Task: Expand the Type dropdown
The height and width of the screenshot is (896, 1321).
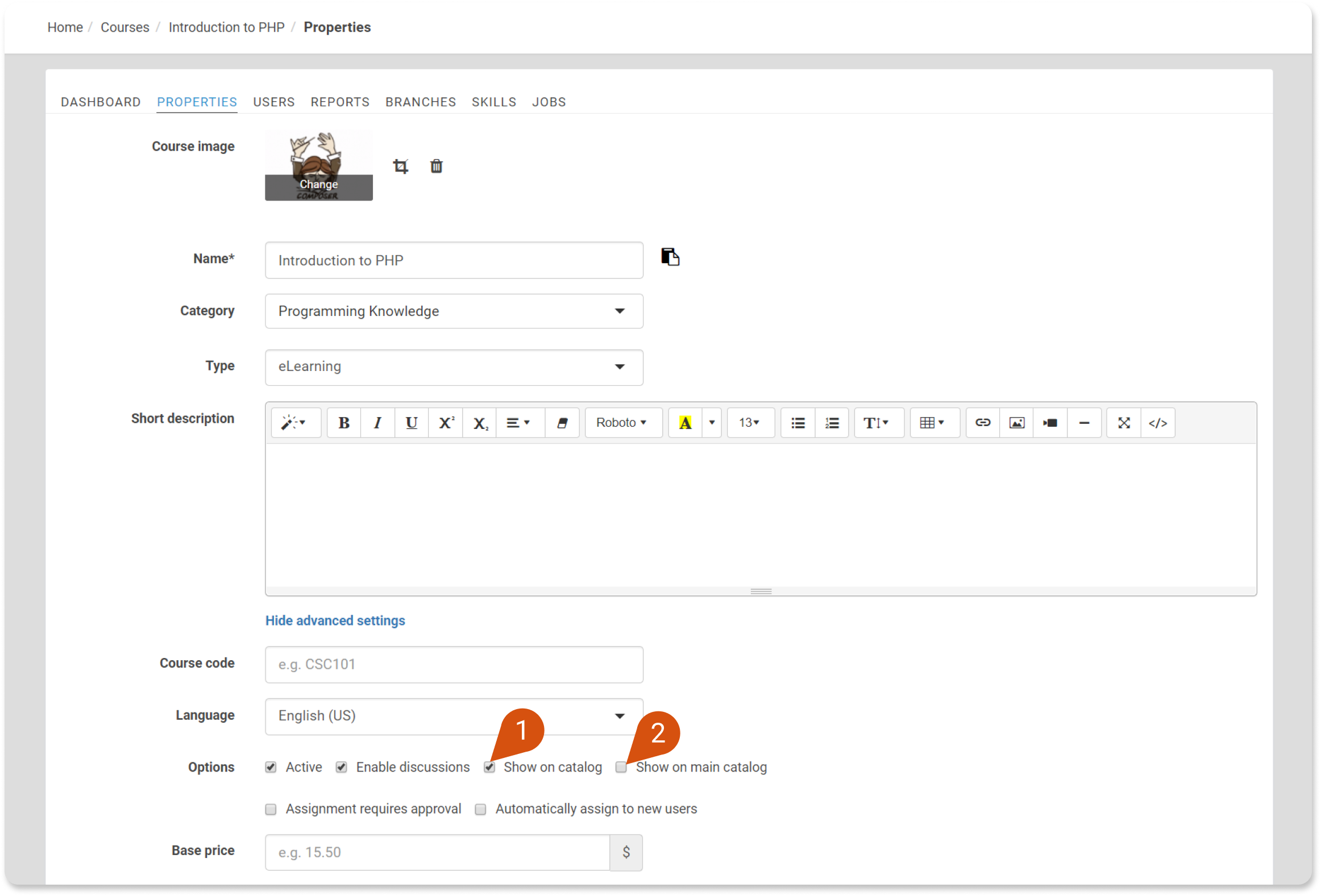Action: pos(454,367)
